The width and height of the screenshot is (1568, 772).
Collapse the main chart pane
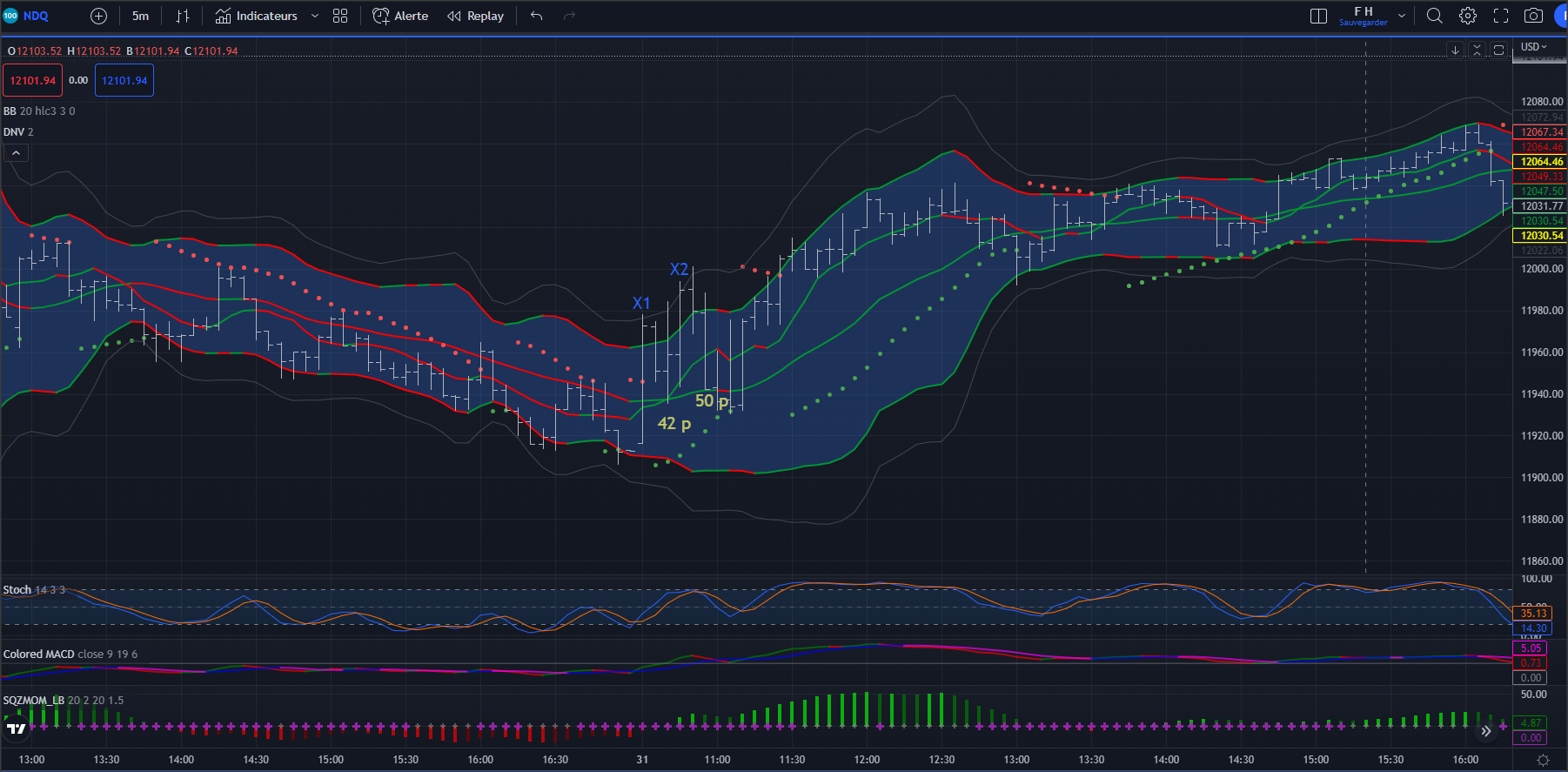[x=1477, y=50]
